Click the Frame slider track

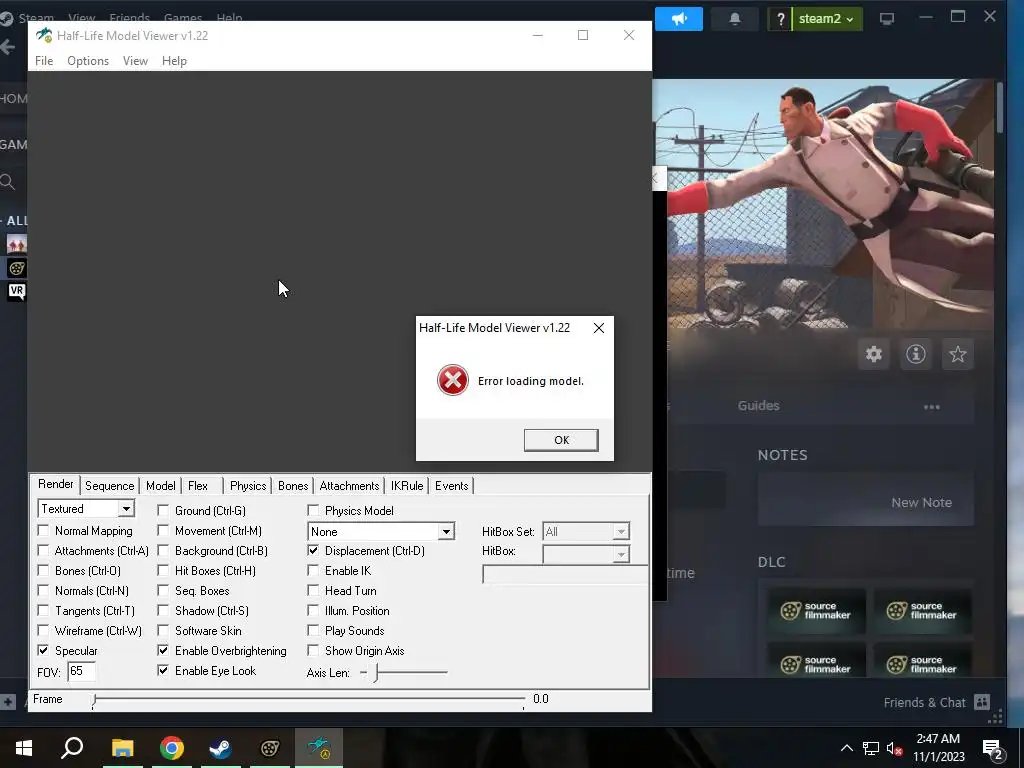(x=308, y=699)
